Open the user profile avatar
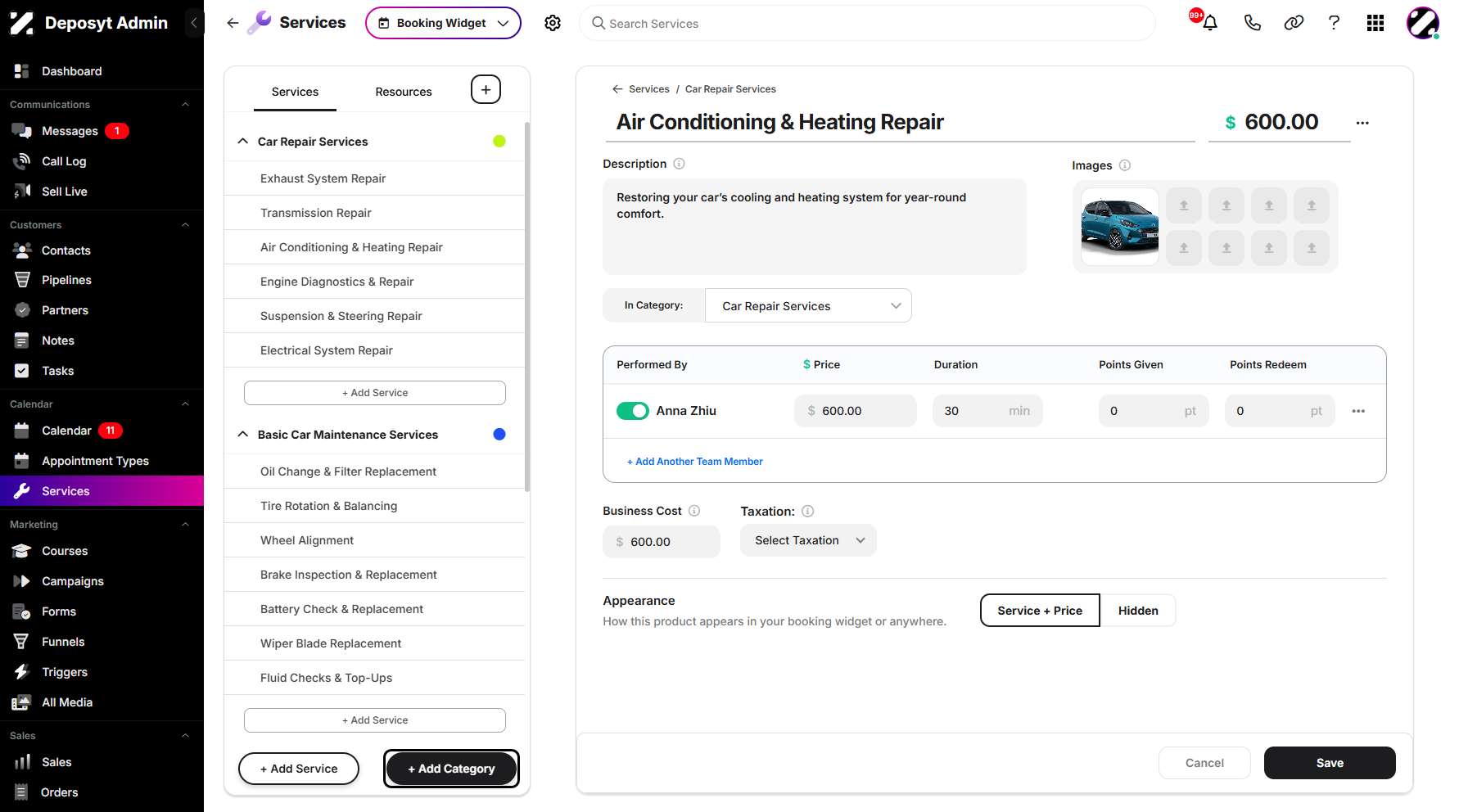 coord(1423,23)
